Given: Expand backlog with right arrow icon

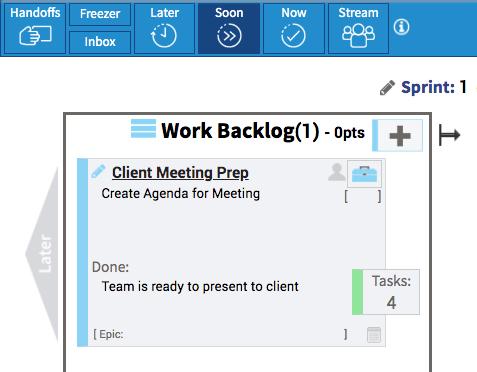Looking at the screenshot, I should (x=449, y=135).
